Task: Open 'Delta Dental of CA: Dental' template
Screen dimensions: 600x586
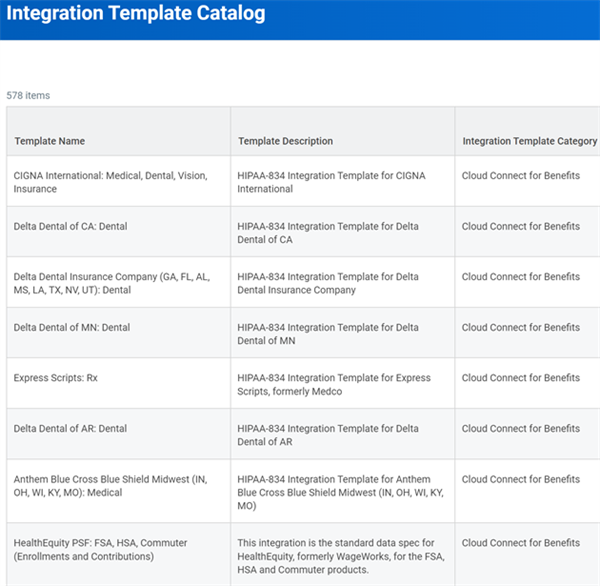Action: point(70,227)
